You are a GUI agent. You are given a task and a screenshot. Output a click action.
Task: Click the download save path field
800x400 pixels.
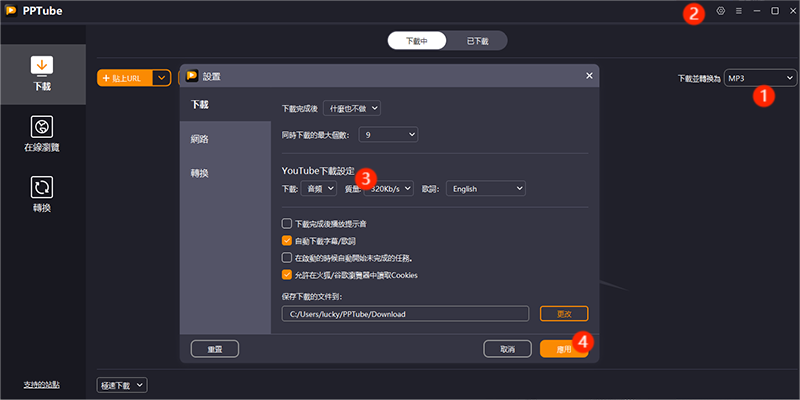405,314
